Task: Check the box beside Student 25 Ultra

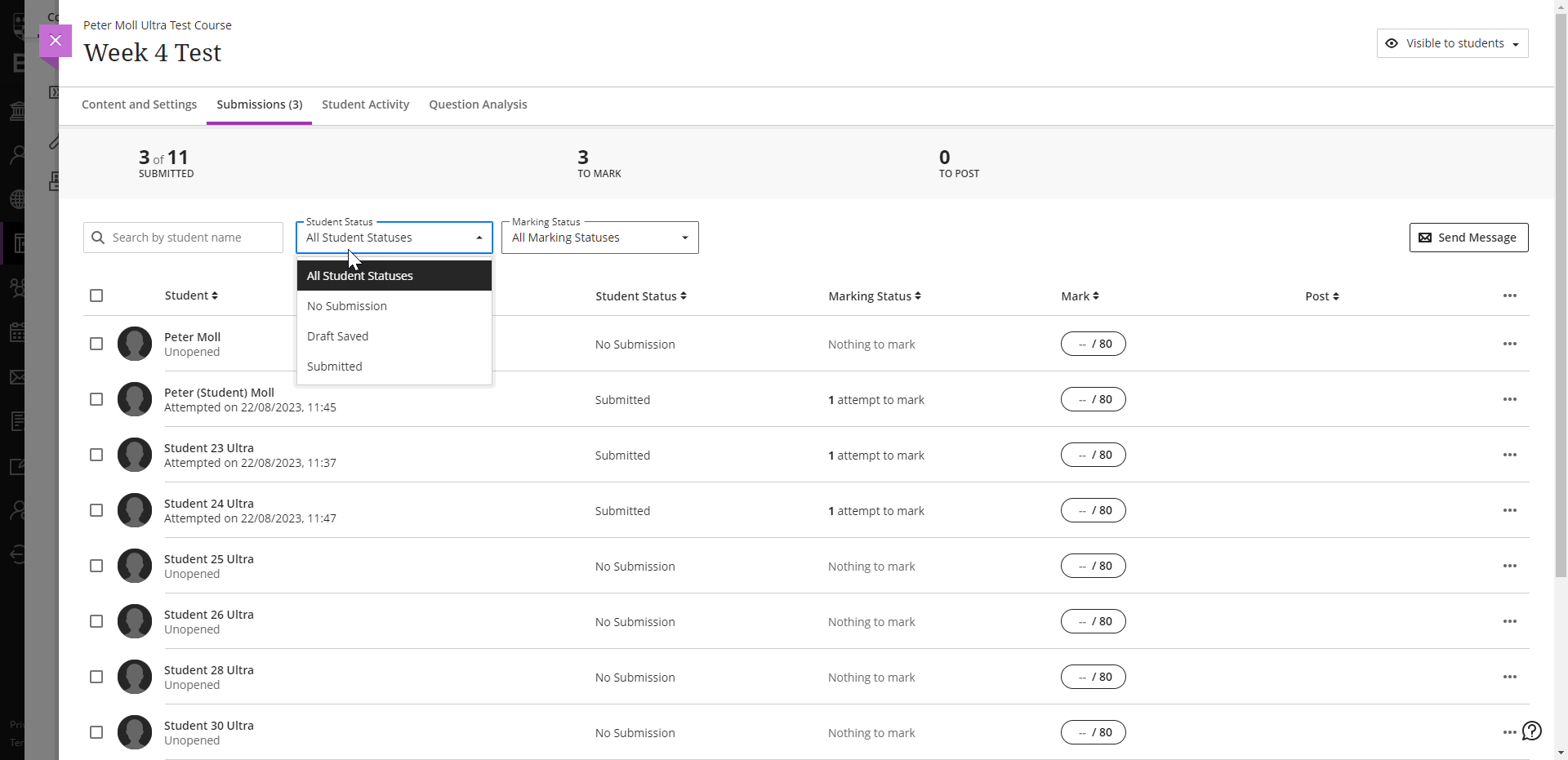Action: 96,566
